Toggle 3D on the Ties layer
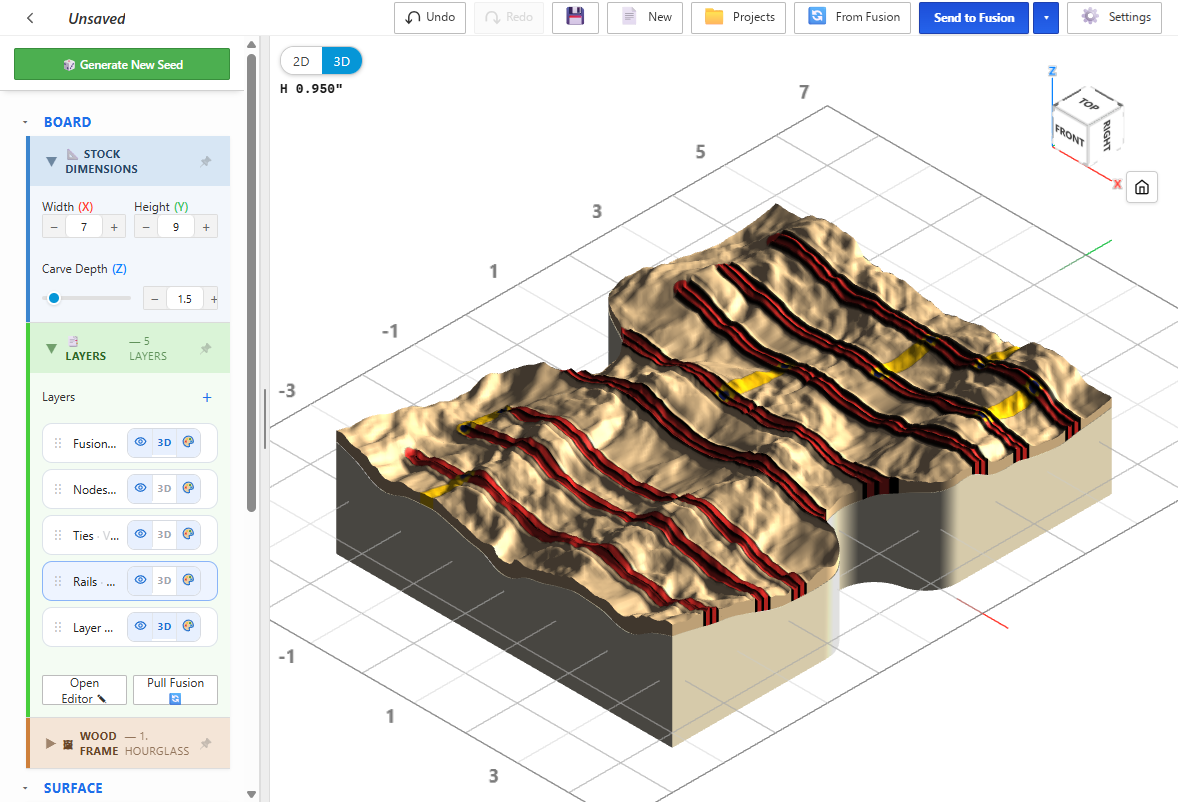Viewport: 1178px width, 802px height. [165, 535]
